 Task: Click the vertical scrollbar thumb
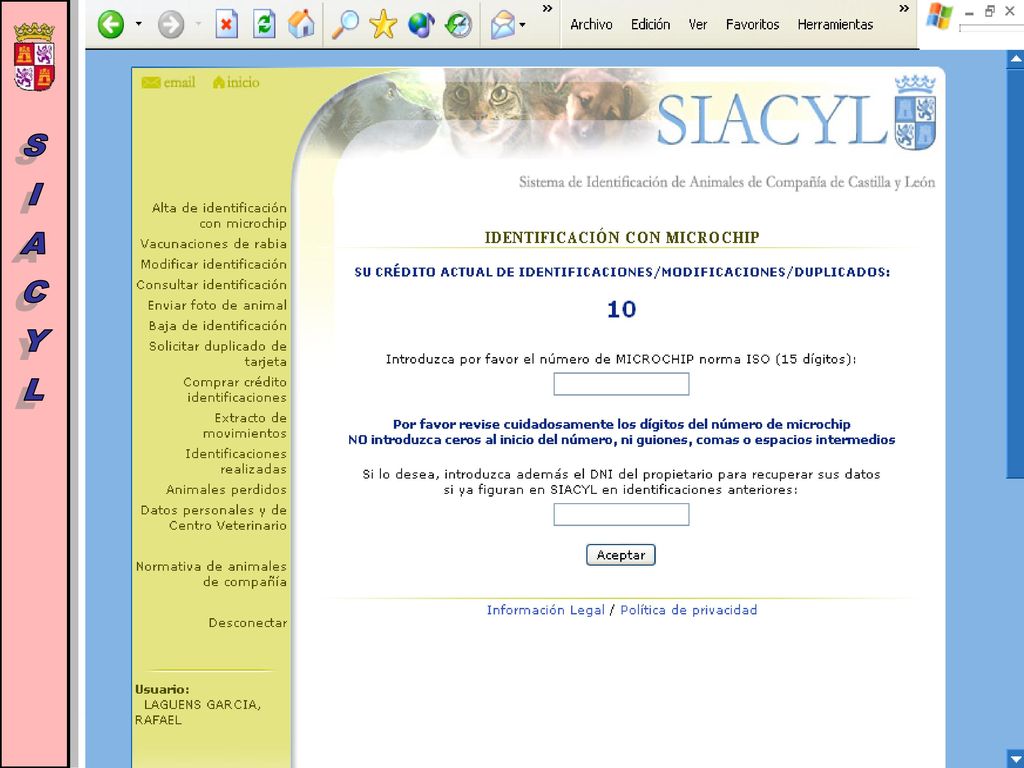pyautogui.click(x=1016, y=273)
